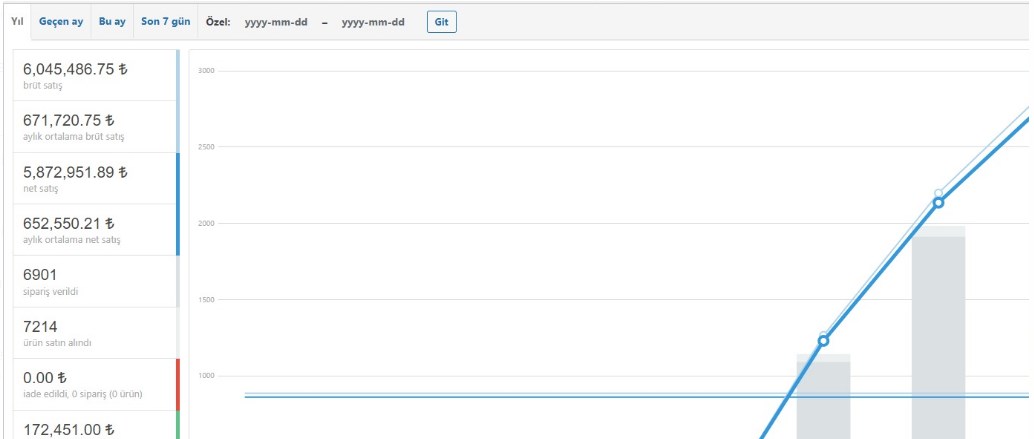This screenshot has width=1034, height=439.
Task: Click the 2000 y-axis label
Action: pos(206,223)
